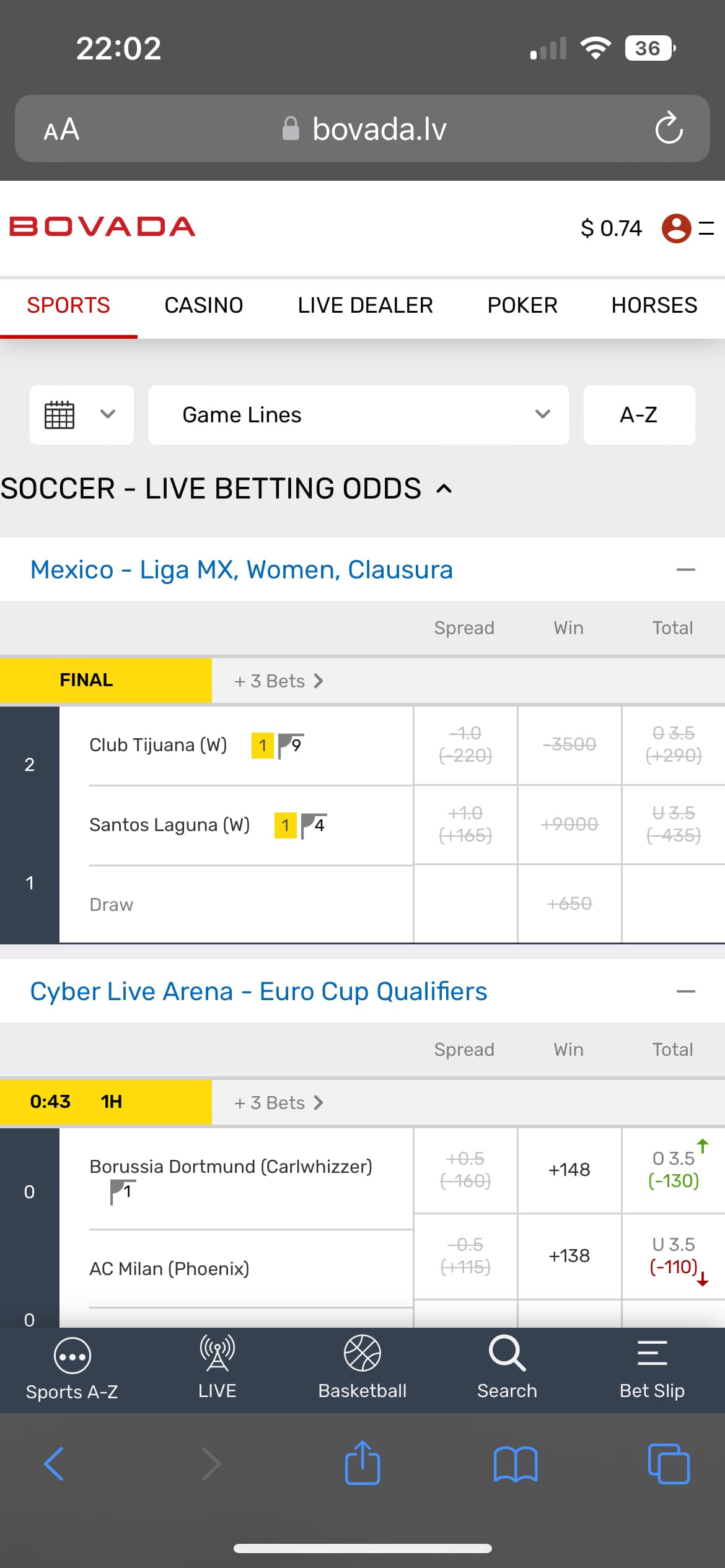Collapse Cyber Live Arena section
Image resolution: width=725 pixels, height=1568 pixels.
tap(685, 991)
